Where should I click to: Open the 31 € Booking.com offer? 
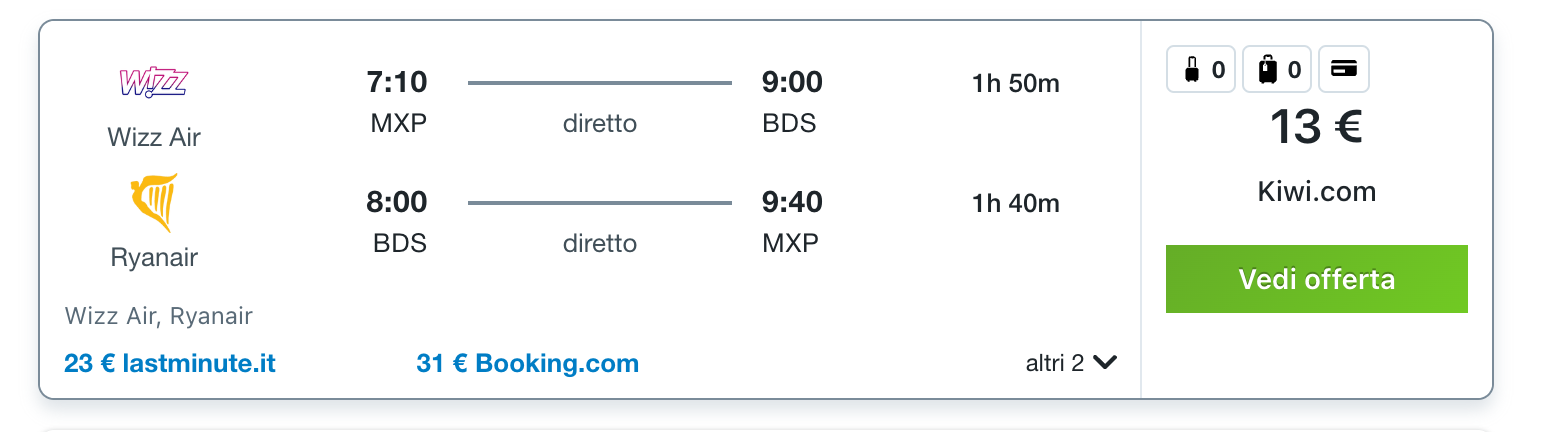[x=528, y=363]
